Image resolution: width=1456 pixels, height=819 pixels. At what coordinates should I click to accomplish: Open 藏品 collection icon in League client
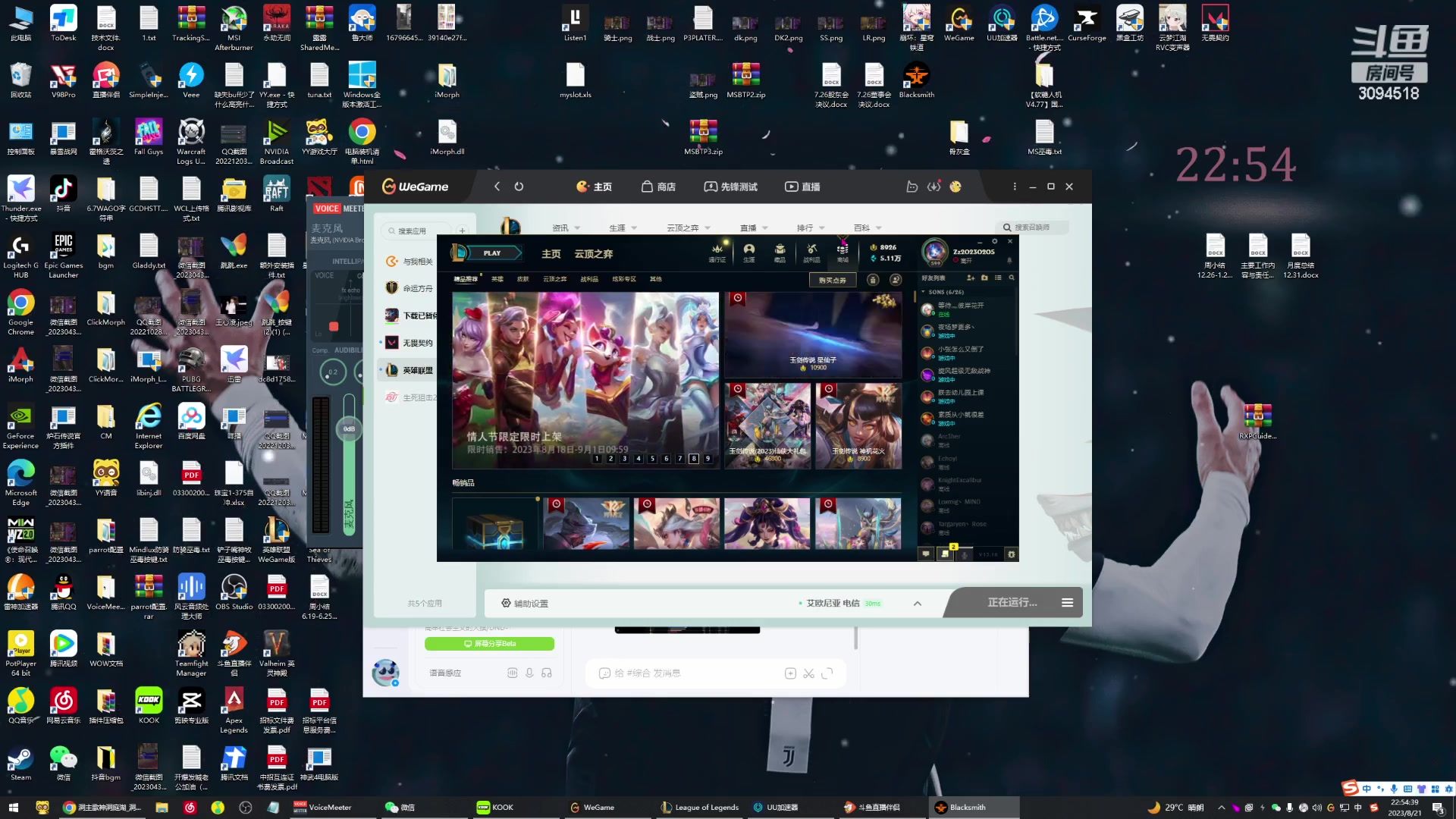click(780, 253)
